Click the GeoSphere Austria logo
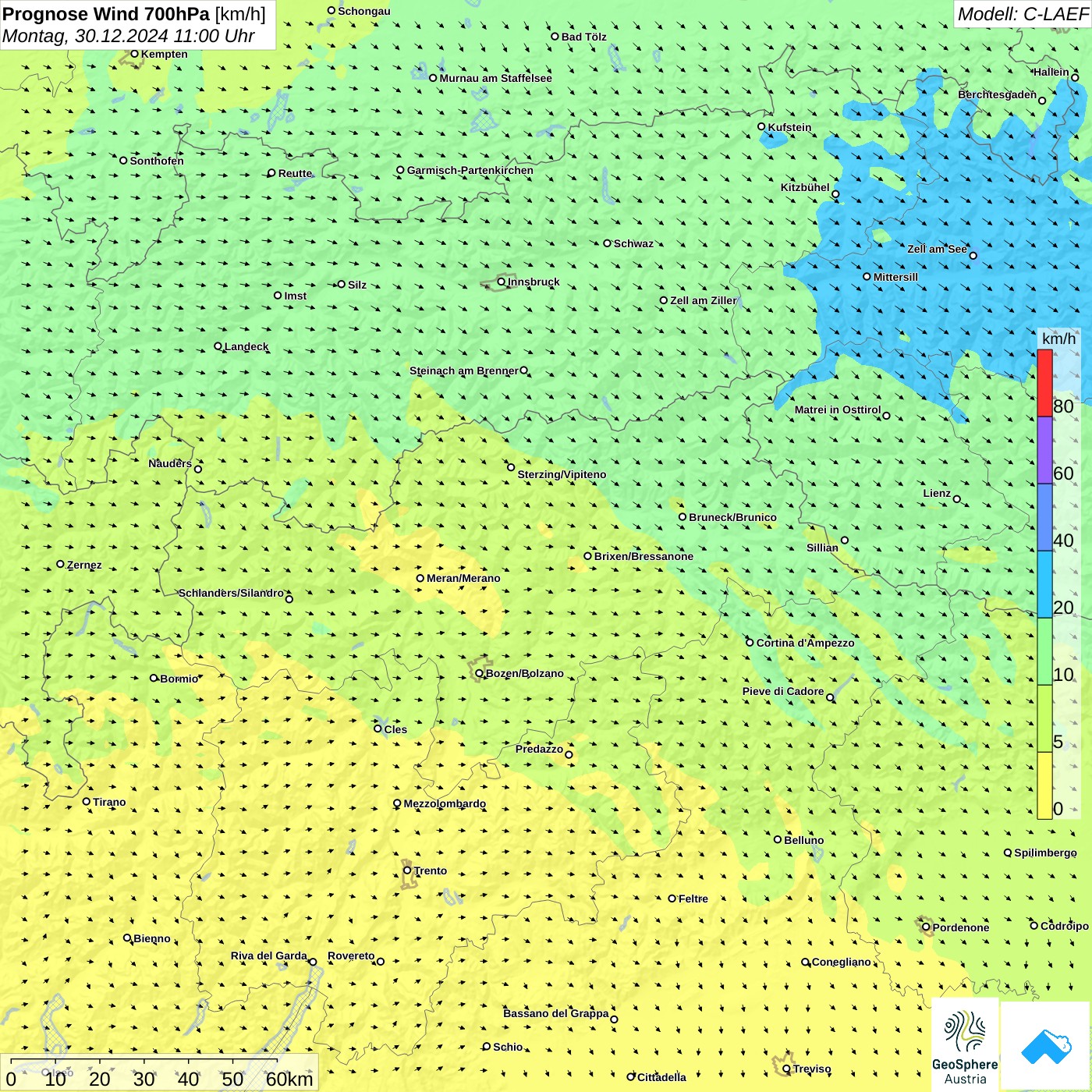The image size is (1092, 1092). (x=965, y=1045)
